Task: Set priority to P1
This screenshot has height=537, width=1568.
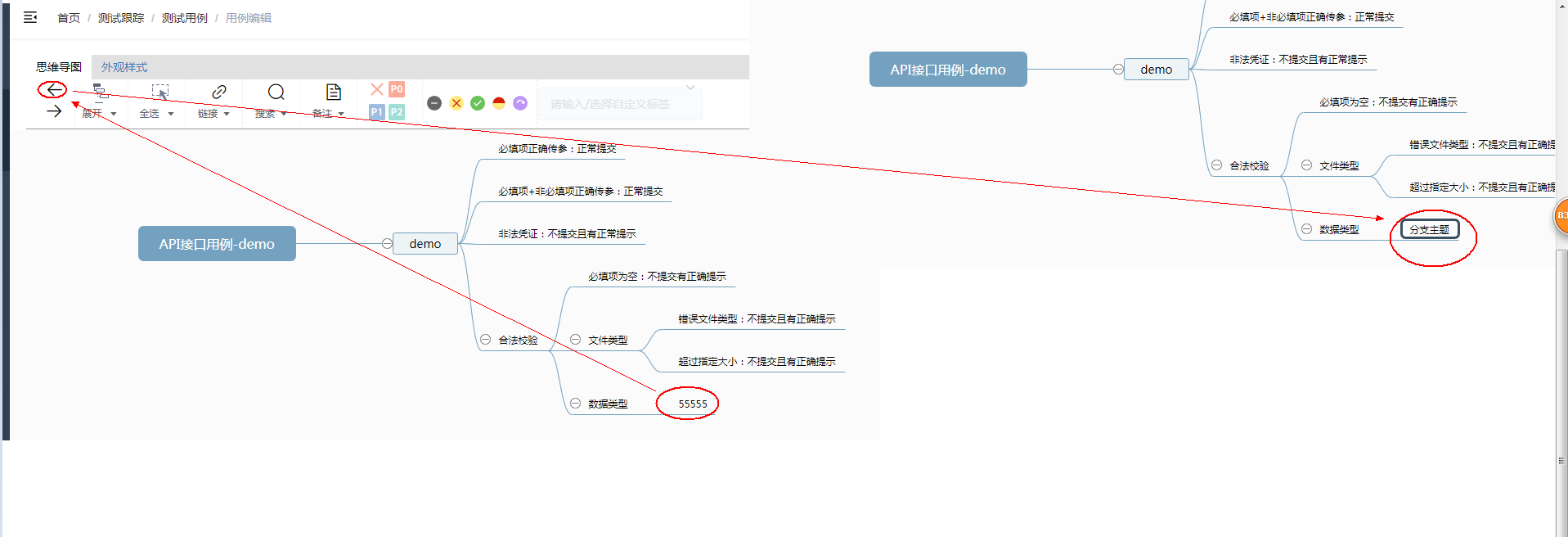Action: (377, 111)
